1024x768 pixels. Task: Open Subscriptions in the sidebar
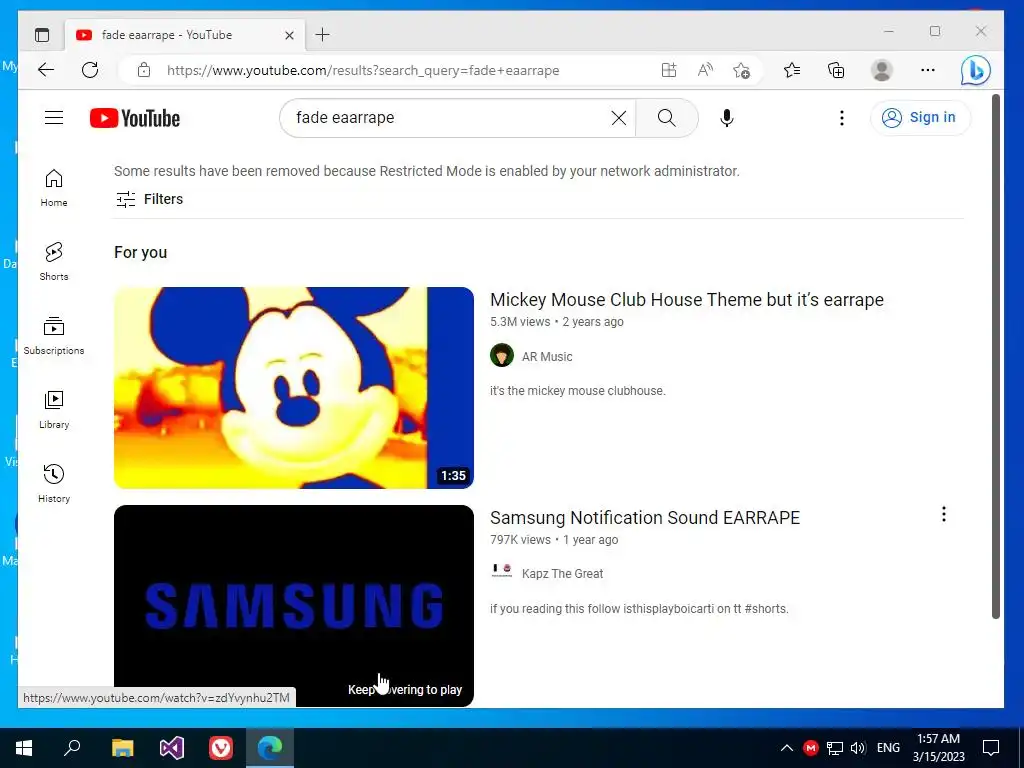click(54, 336)
